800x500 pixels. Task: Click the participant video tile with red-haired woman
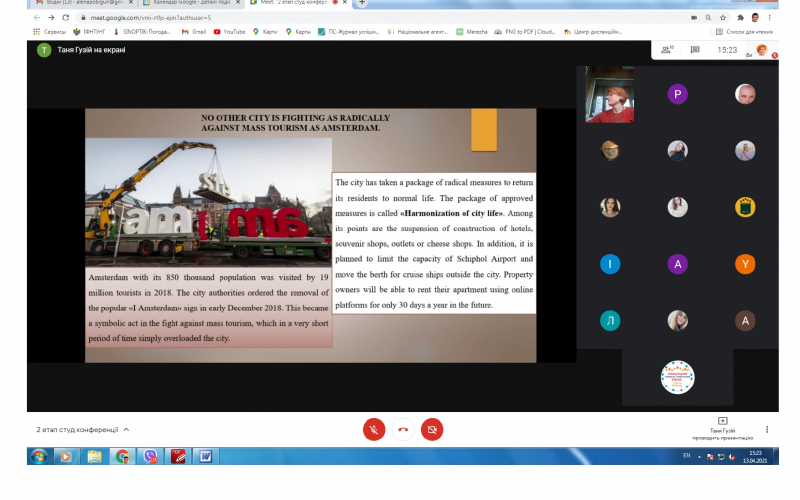point(610,94)
